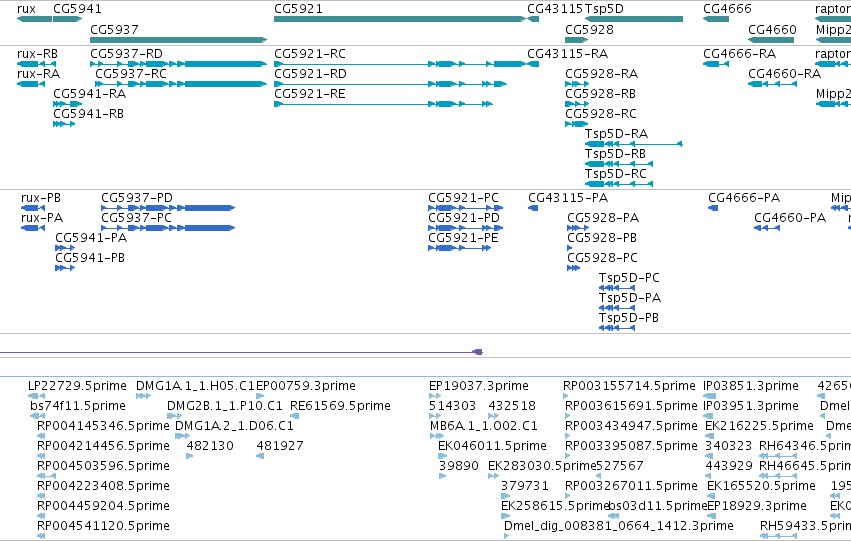
Task: Select the CG5941 gene label
Action: 77,9
